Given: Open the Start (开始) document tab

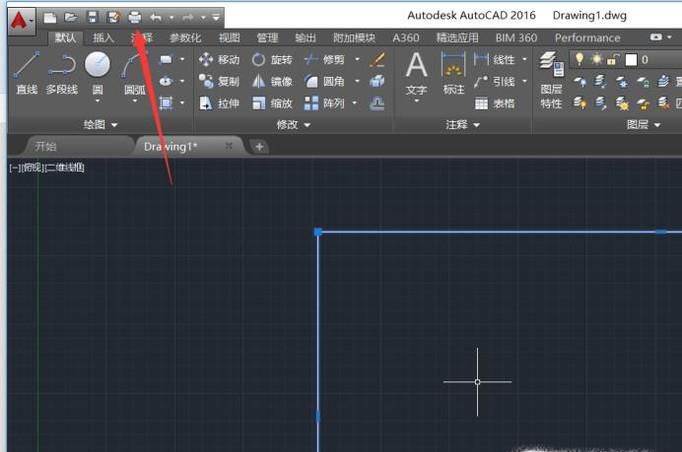Looking at the screenshot, I should [x=46, y=146].
